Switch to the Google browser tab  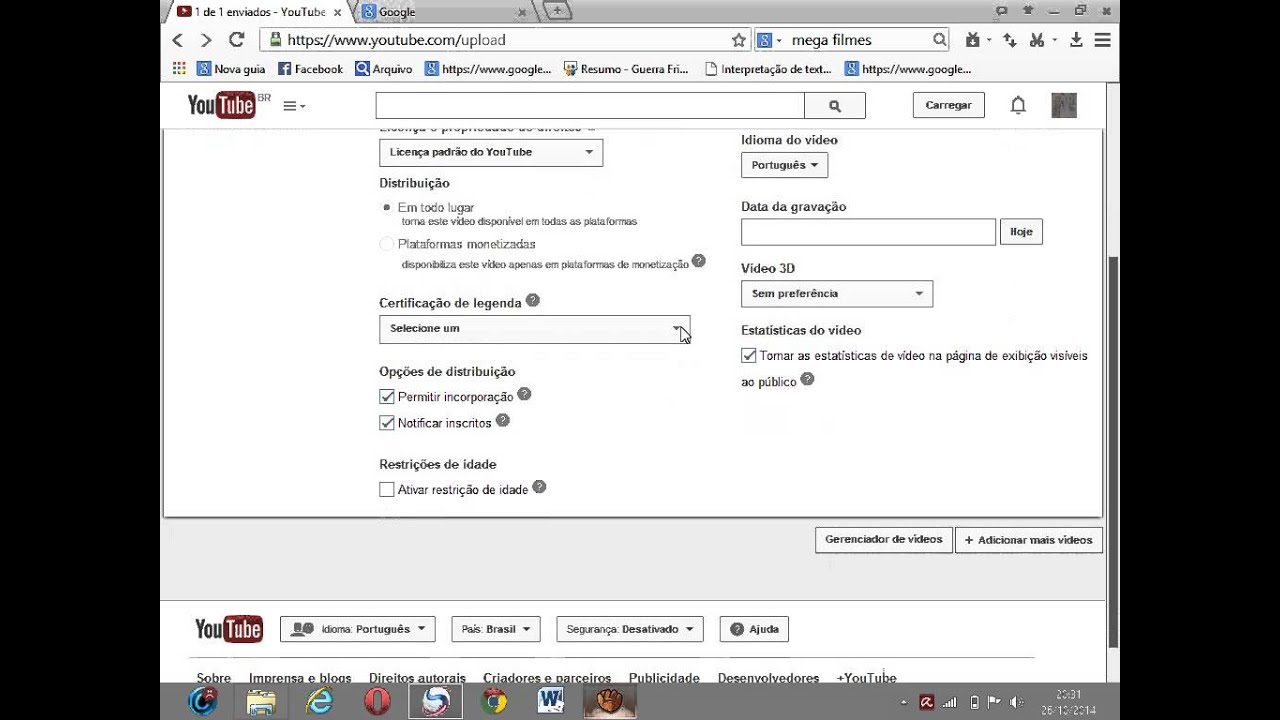pos(441,12)
